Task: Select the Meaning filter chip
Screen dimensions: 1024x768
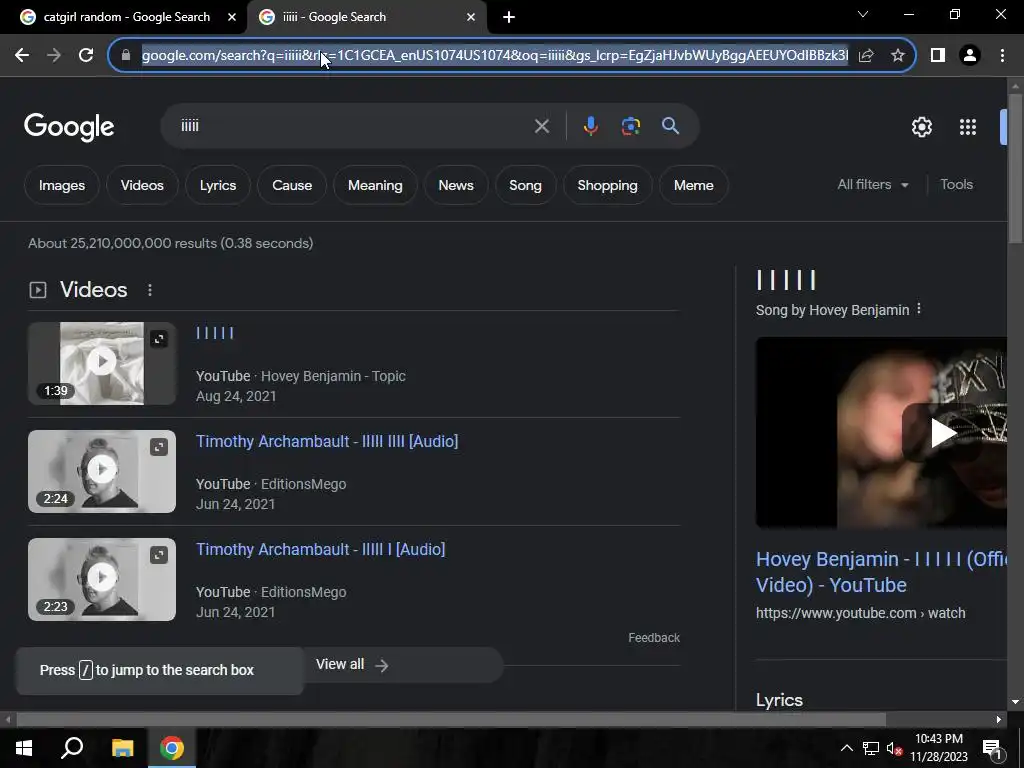Action: (x=375, y=185)
